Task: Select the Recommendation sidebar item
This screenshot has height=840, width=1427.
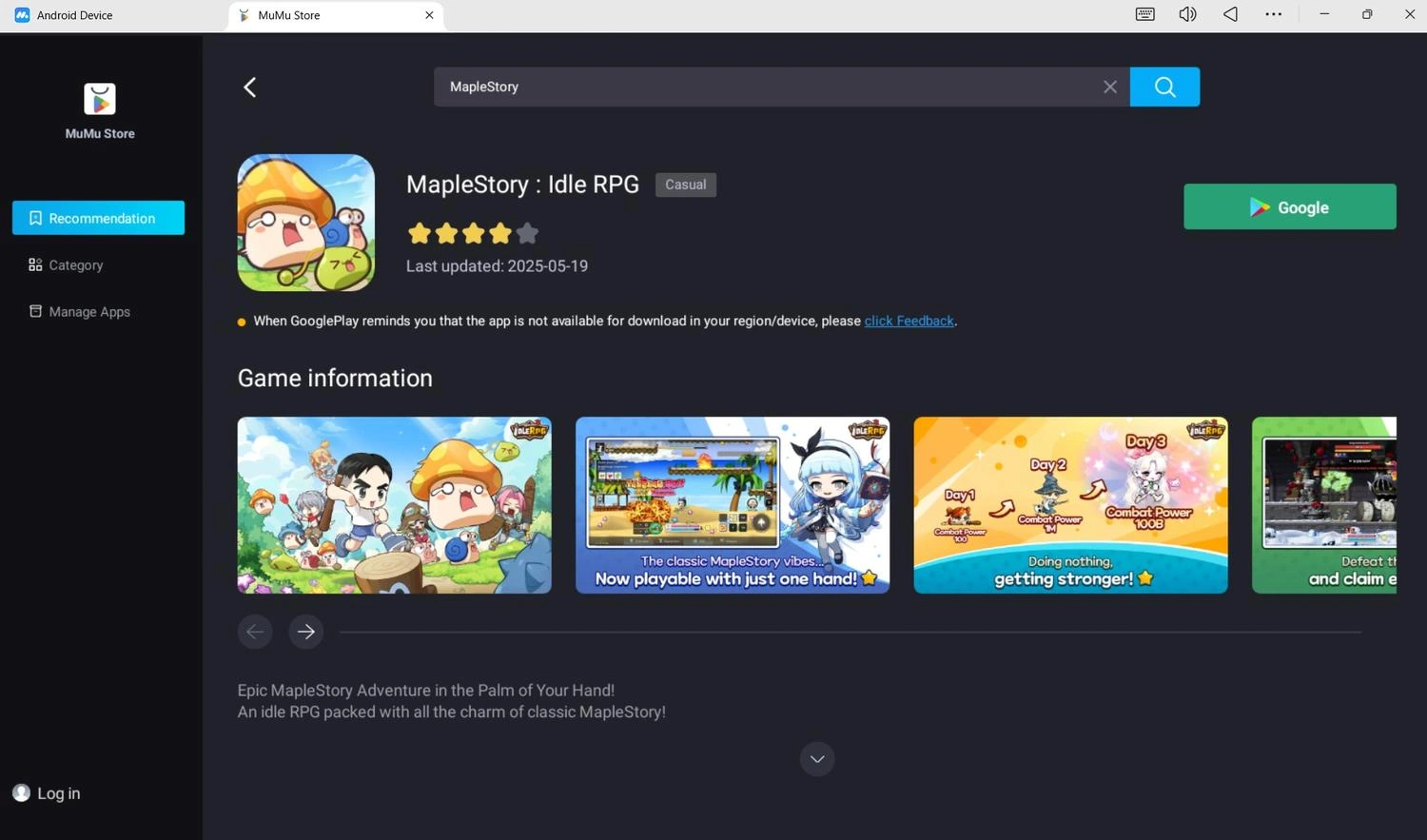Action: click(98, 218)
